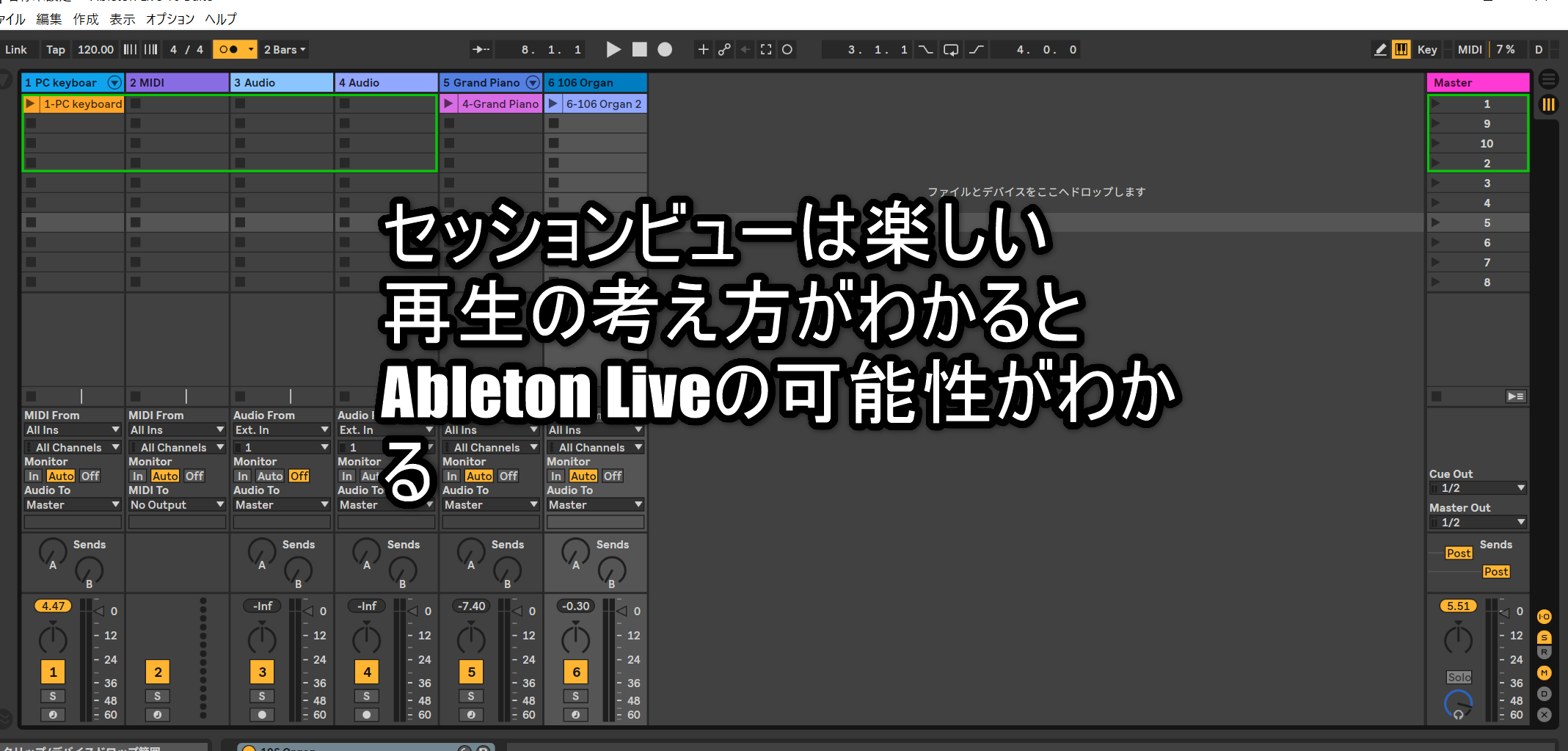This screenshot has height=751, width=1568.
Task: Toggle the computer MIDI keyboard icon
Action: pos(1401,49)
